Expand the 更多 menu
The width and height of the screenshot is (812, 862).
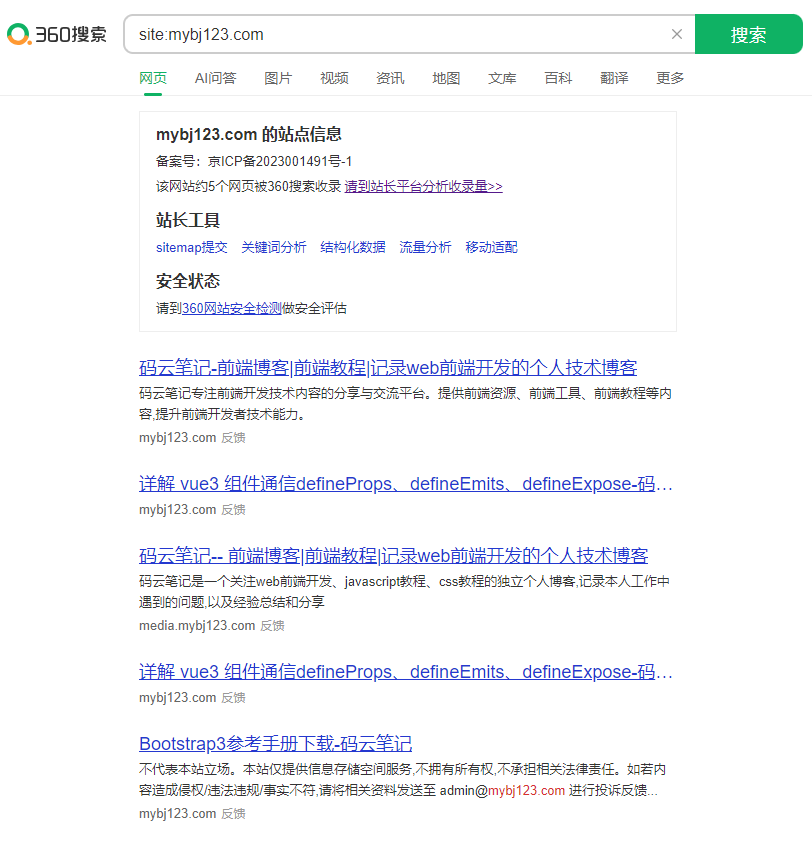670,78
